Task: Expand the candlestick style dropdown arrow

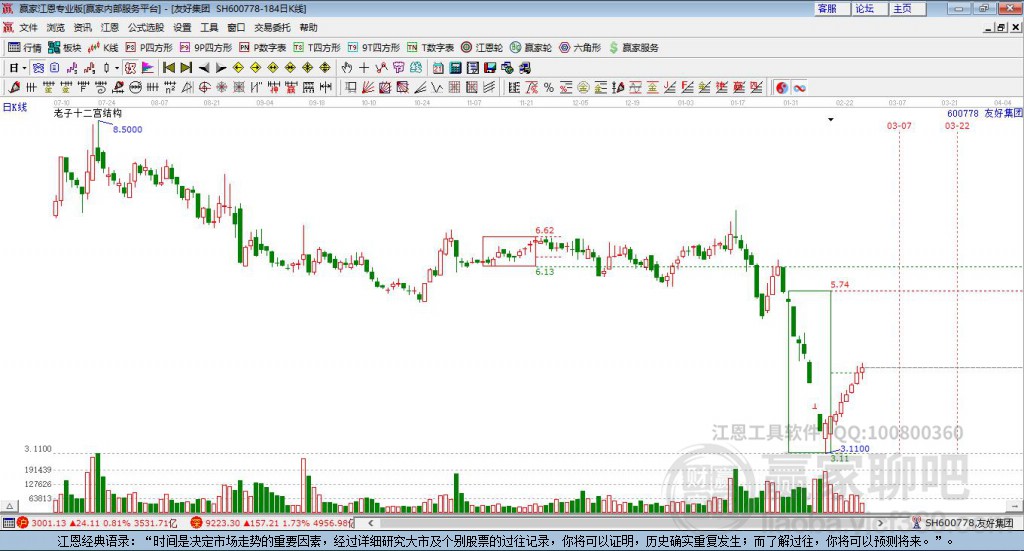Action: point(117,68)
